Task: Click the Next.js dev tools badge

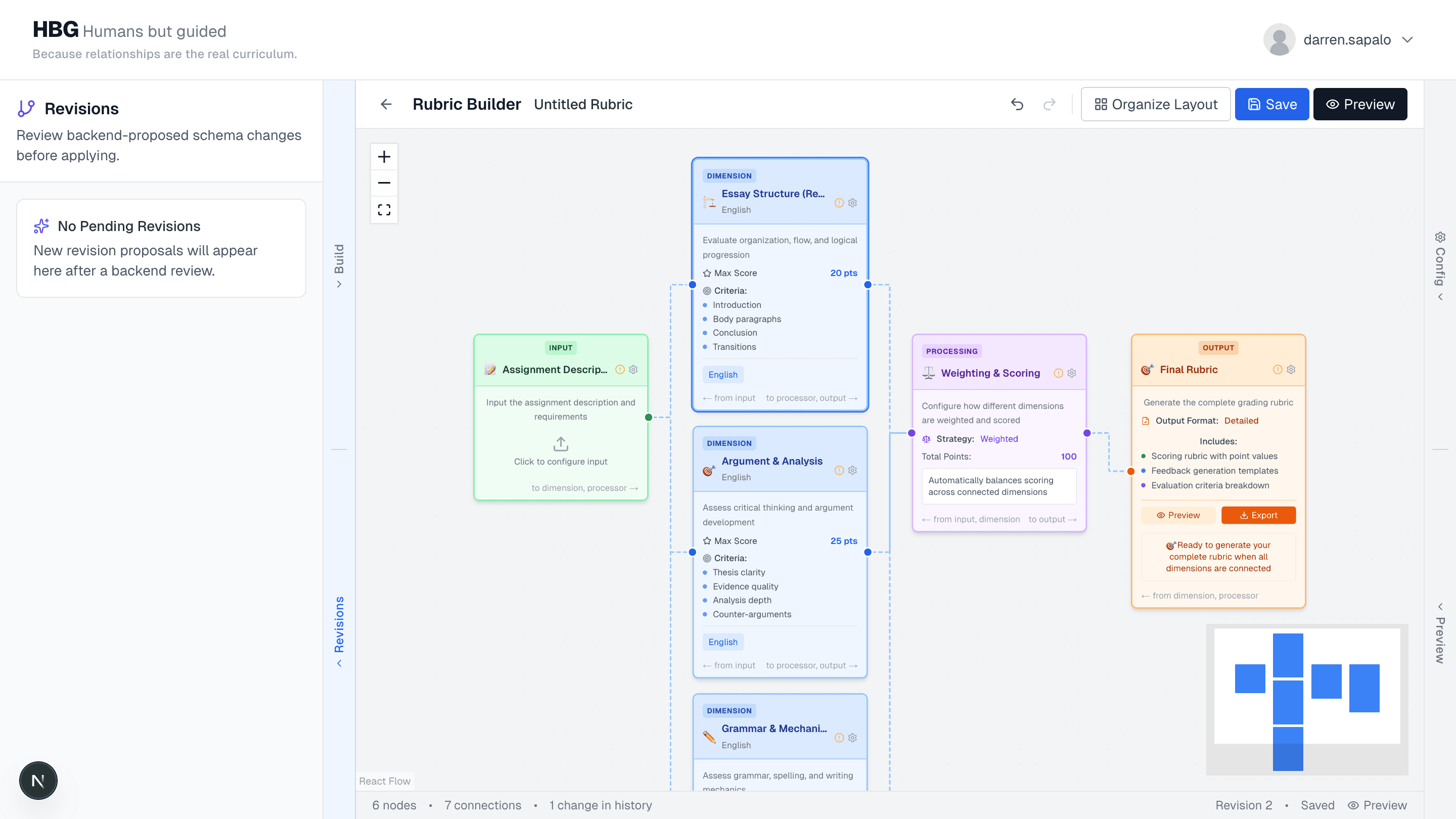Action: point(38,781)
